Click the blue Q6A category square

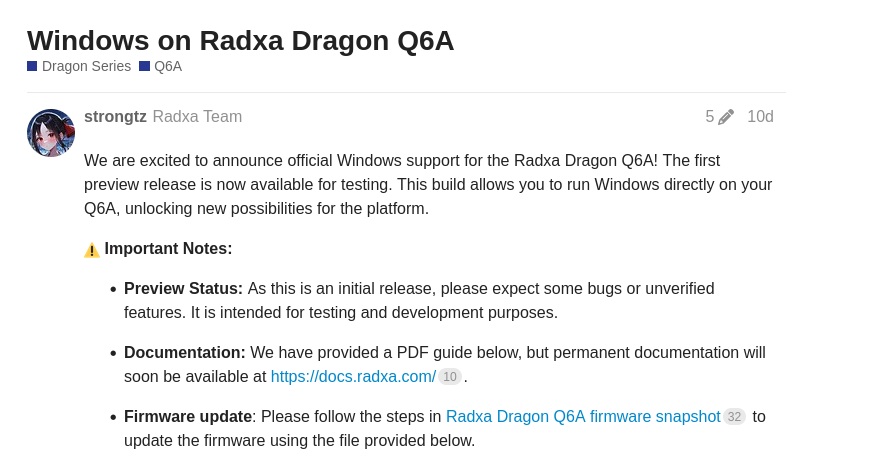(144, 66)
